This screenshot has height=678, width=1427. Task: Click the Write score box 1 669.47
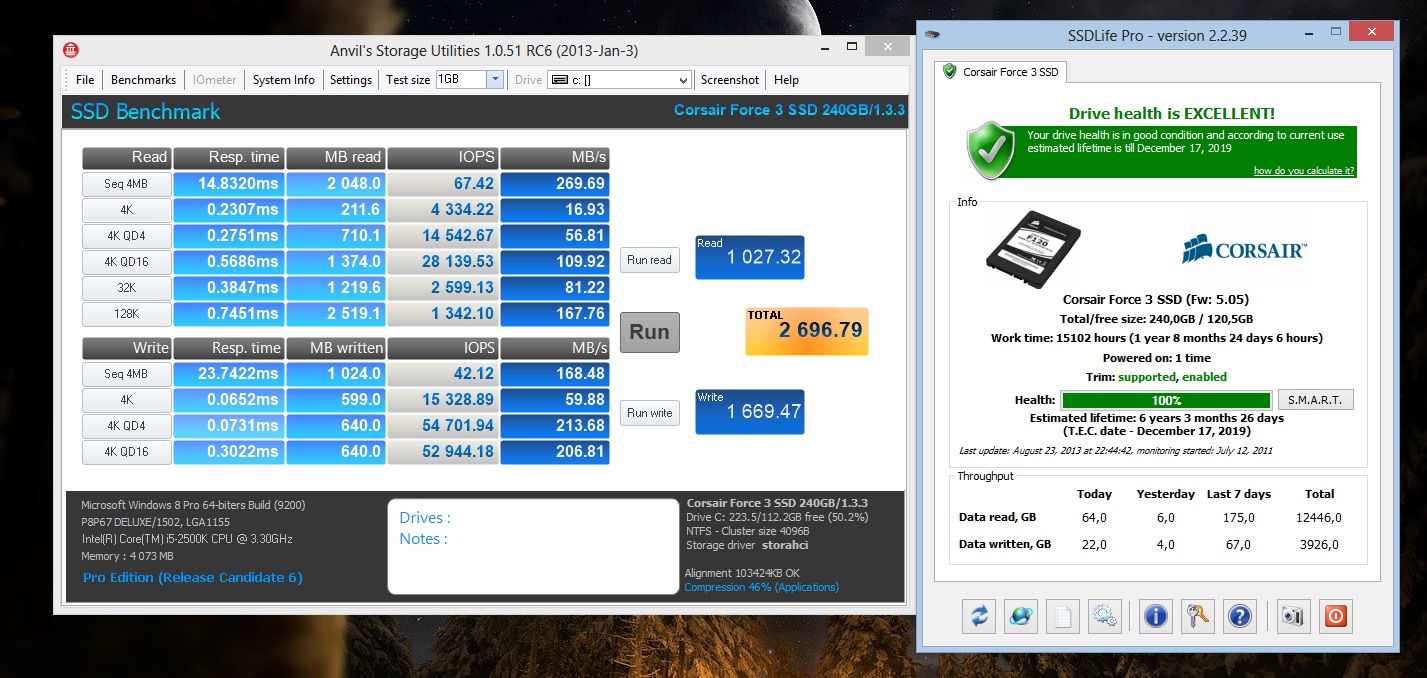(x=749, y=411)
